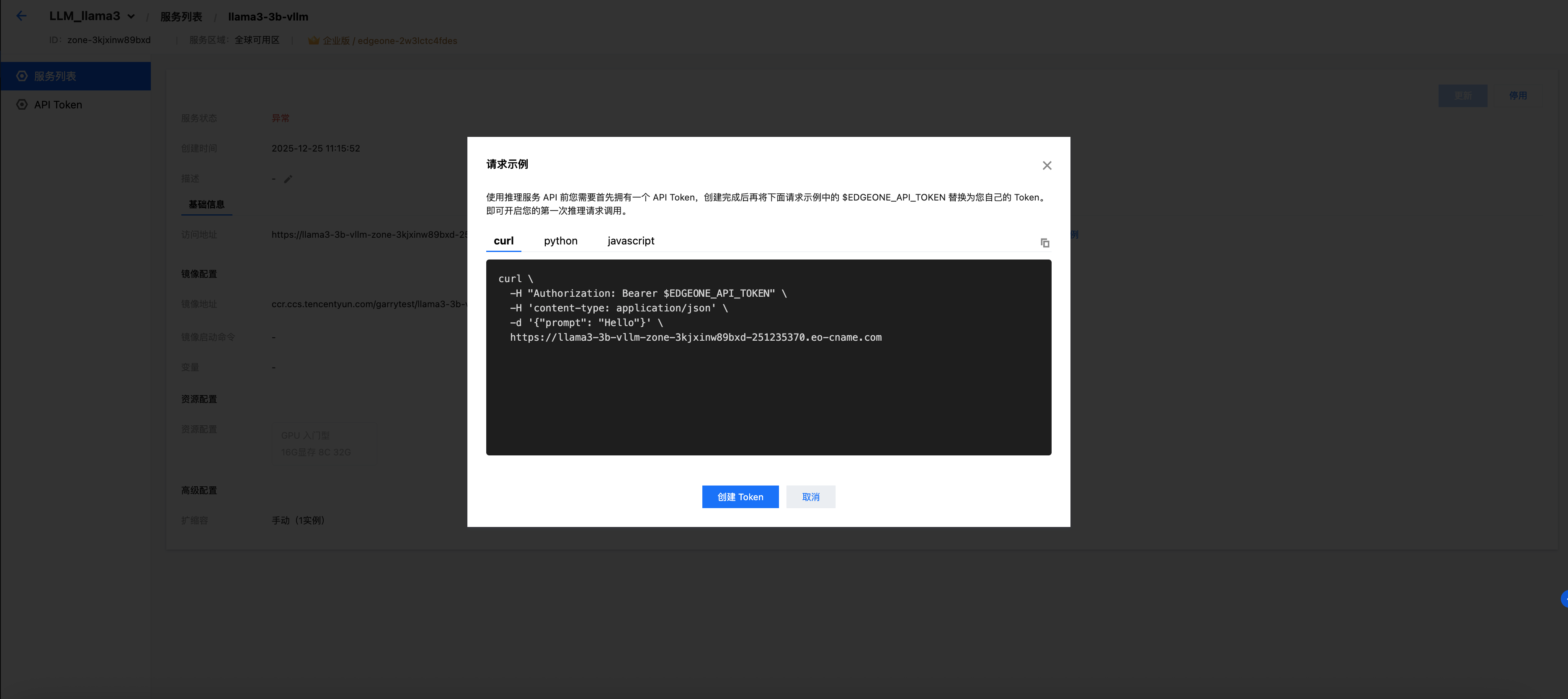
Task: Open the curl tab
Action: pos(503,241)
